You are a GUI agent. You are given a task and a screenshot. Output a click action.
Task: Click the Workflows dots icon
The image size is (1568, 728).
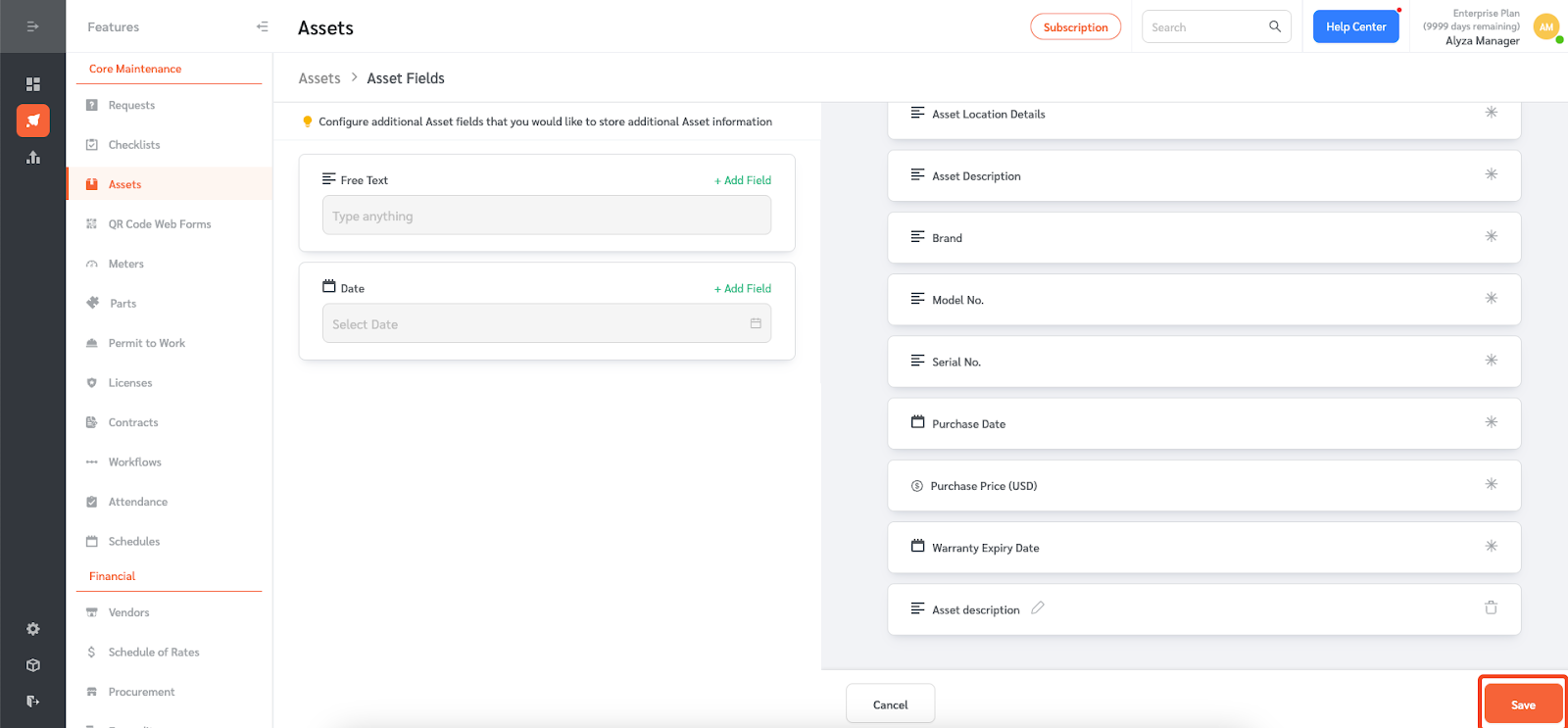[x=91, y=462]
